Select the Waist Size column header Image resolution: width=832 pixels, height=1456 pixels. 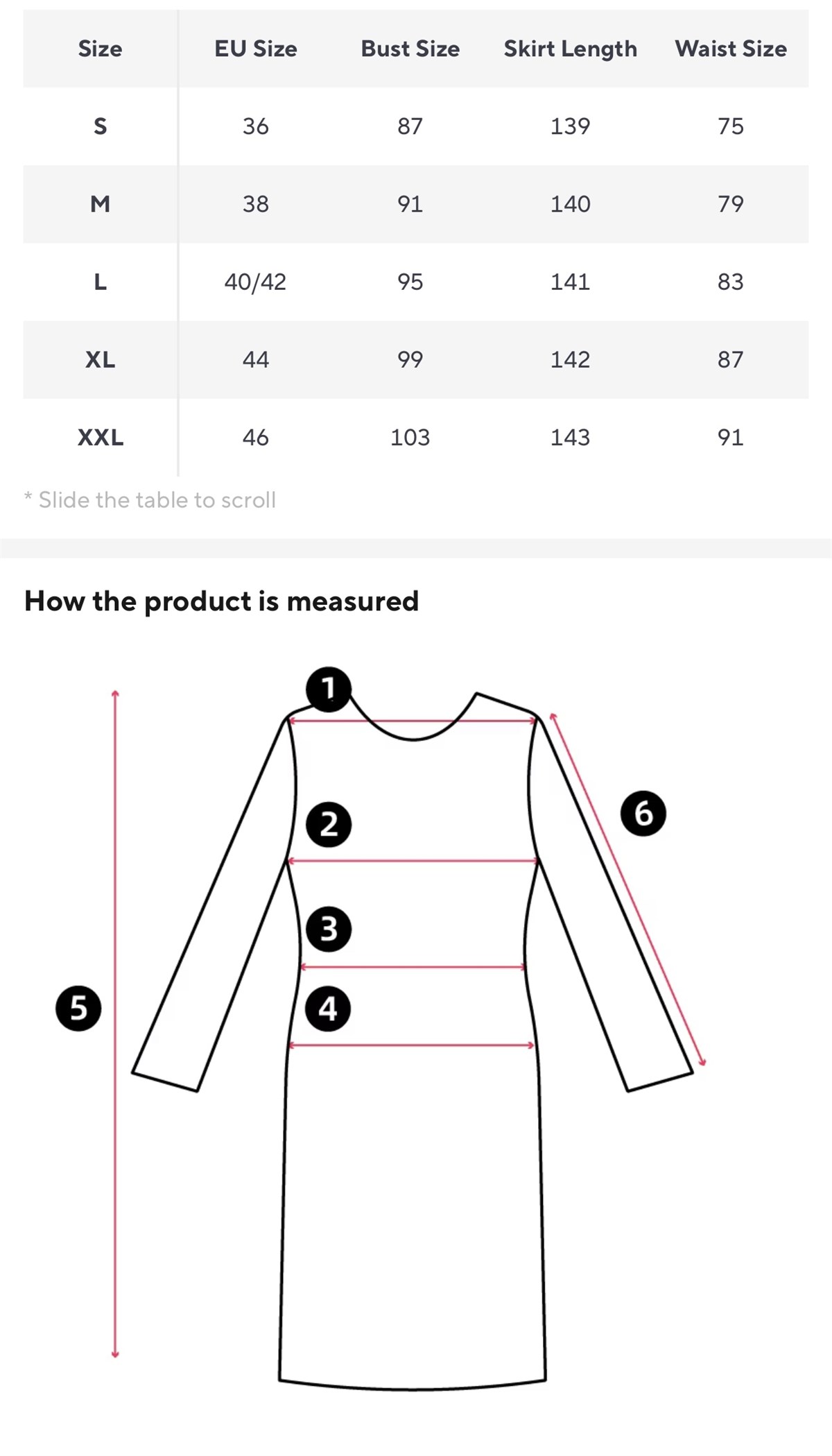(x=731, y=49)
